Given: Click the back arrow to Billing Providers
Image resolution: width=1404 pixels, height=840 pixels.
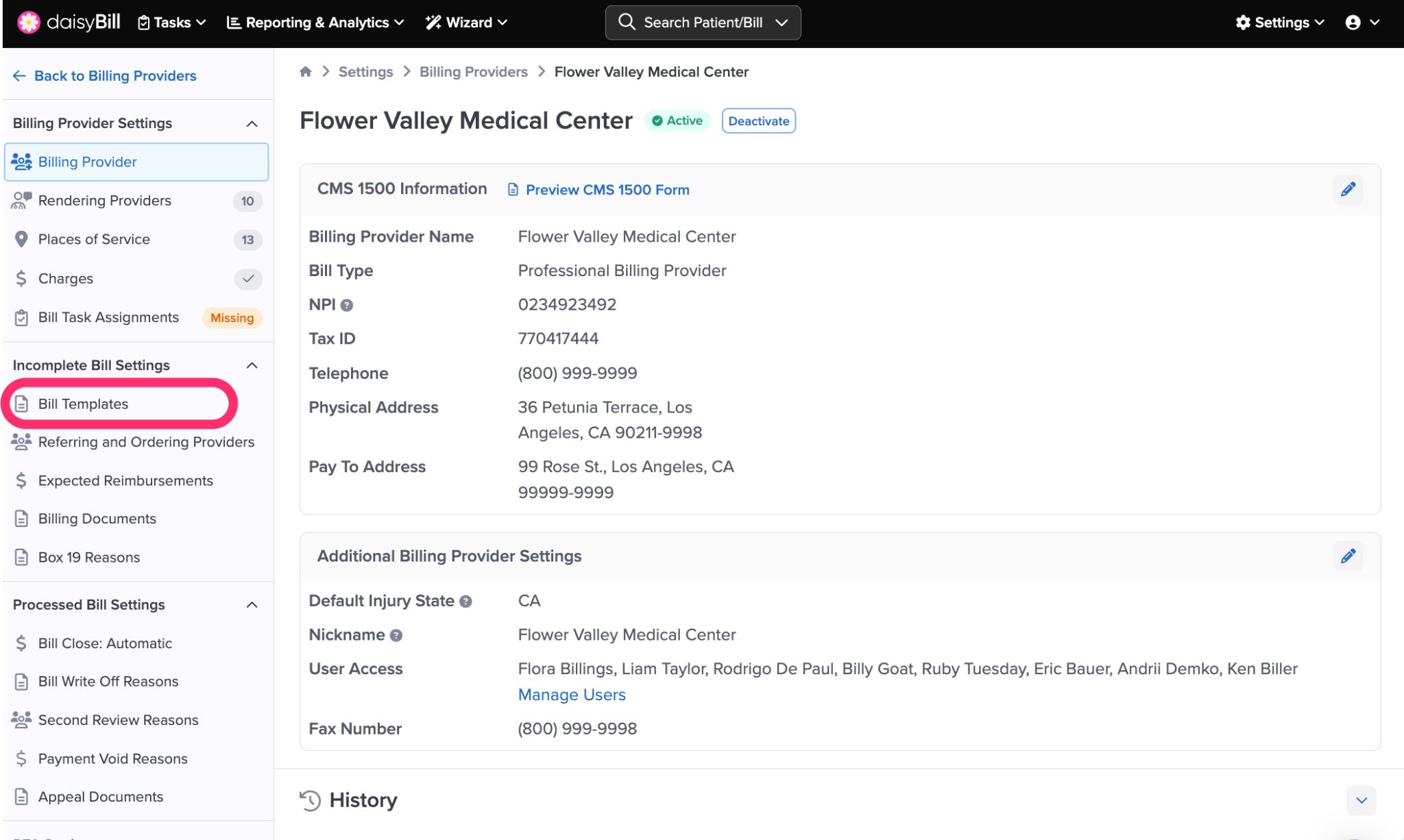Looking at the screenshot, I should pos(19,76).
